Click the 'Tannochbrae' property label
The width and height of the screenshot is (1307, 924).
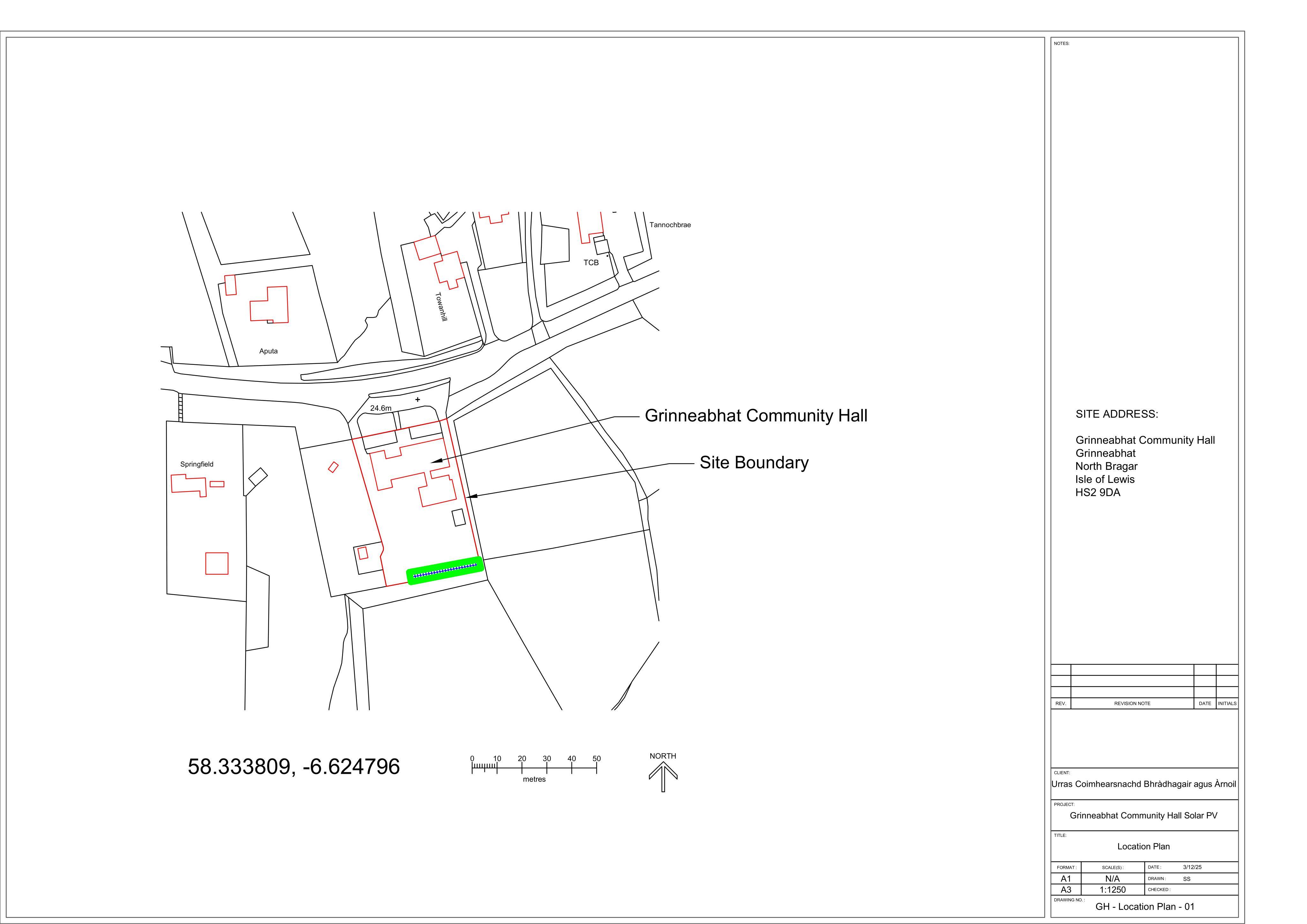(x=670, y=225)
